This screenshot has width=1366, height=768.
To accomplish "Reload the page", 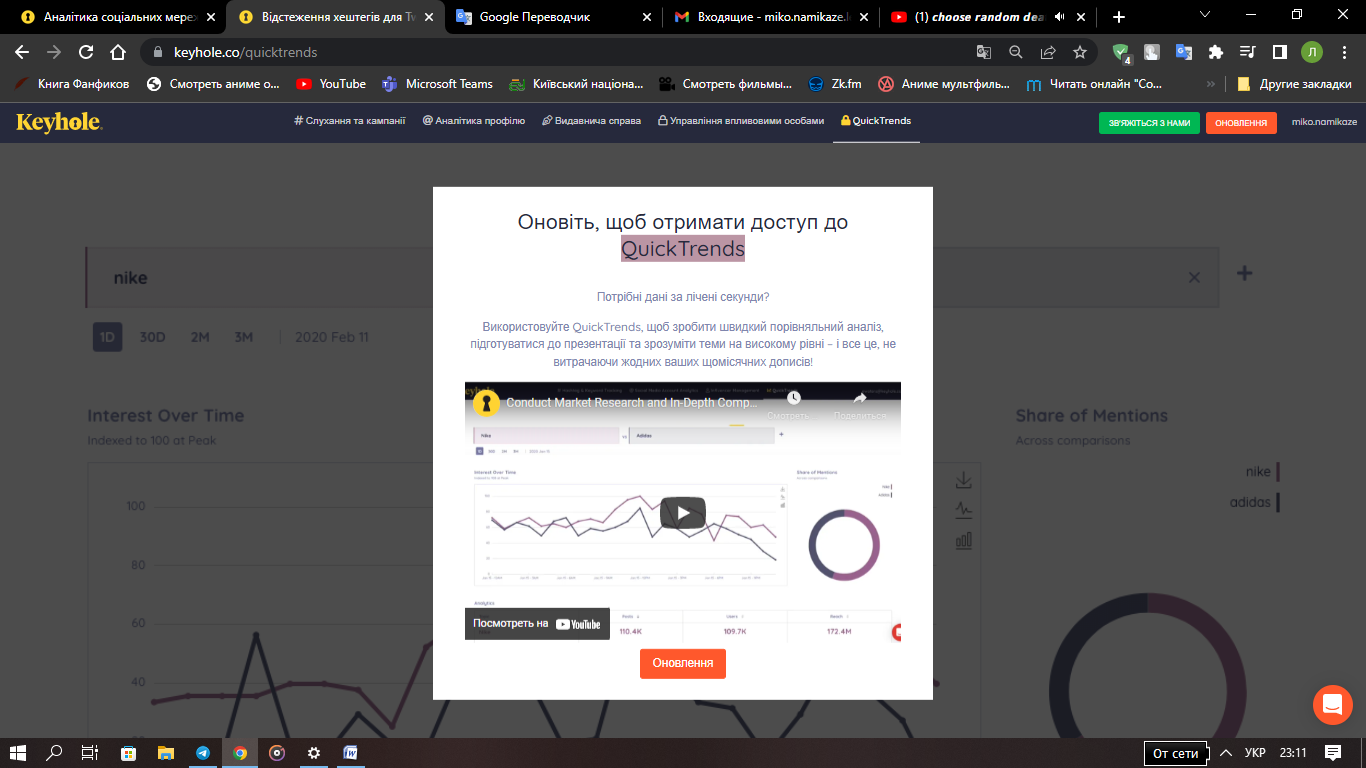I will [86, 52].
